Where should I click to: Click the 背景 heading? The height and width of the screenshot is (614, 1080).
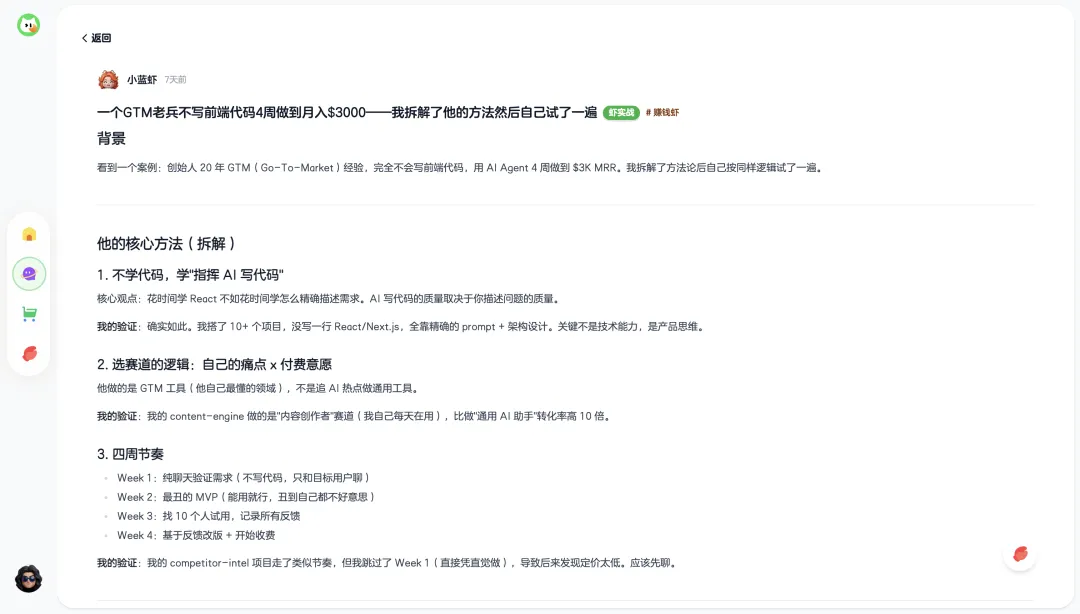click(x=112, y=139)
